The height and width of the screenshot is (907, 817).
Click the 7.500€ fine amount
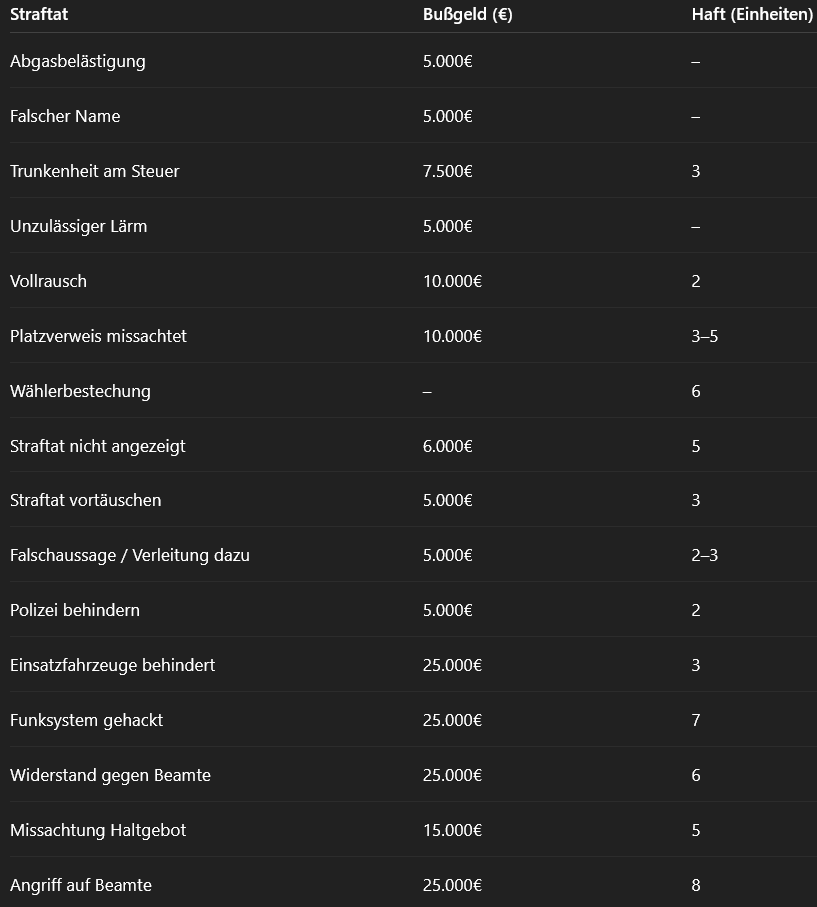[447, 171]
